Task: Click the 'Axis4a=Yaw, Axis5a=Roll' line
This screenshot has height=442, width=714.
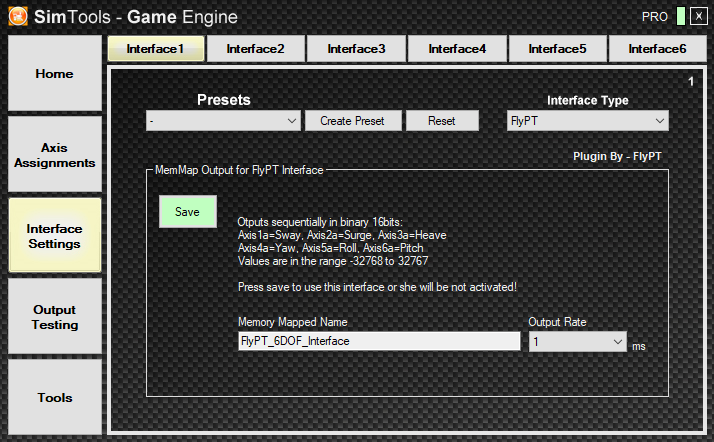Action: click(331, 248)
